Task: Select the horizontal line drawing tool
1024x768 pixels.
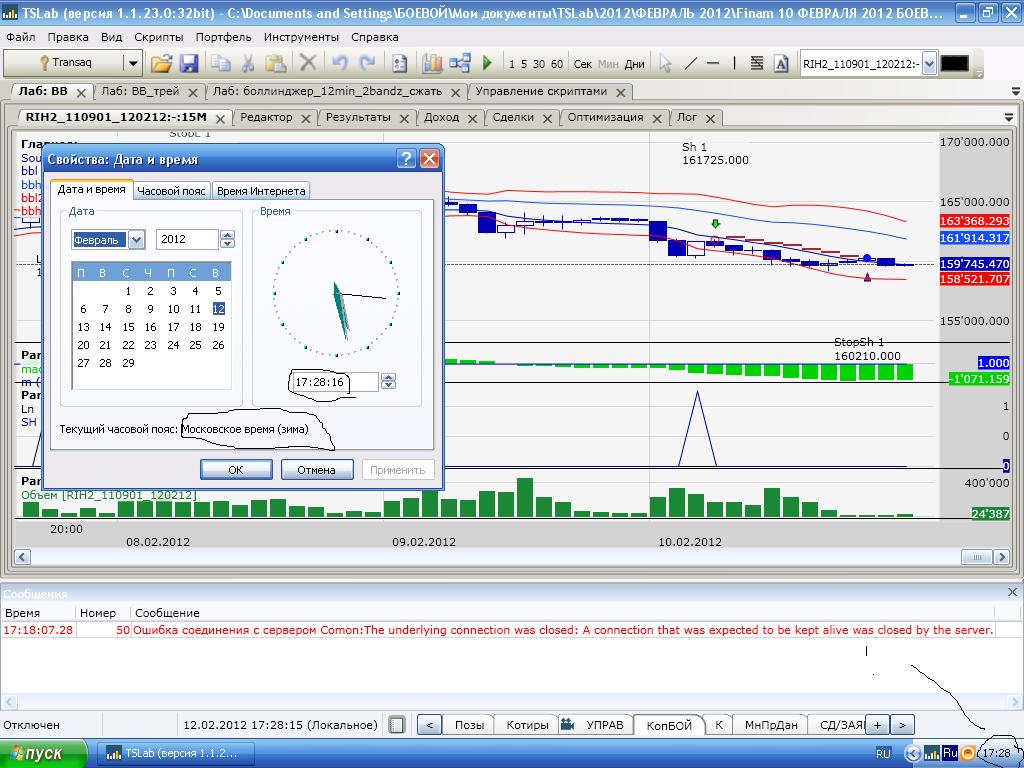Action: (x=713, y=63)
